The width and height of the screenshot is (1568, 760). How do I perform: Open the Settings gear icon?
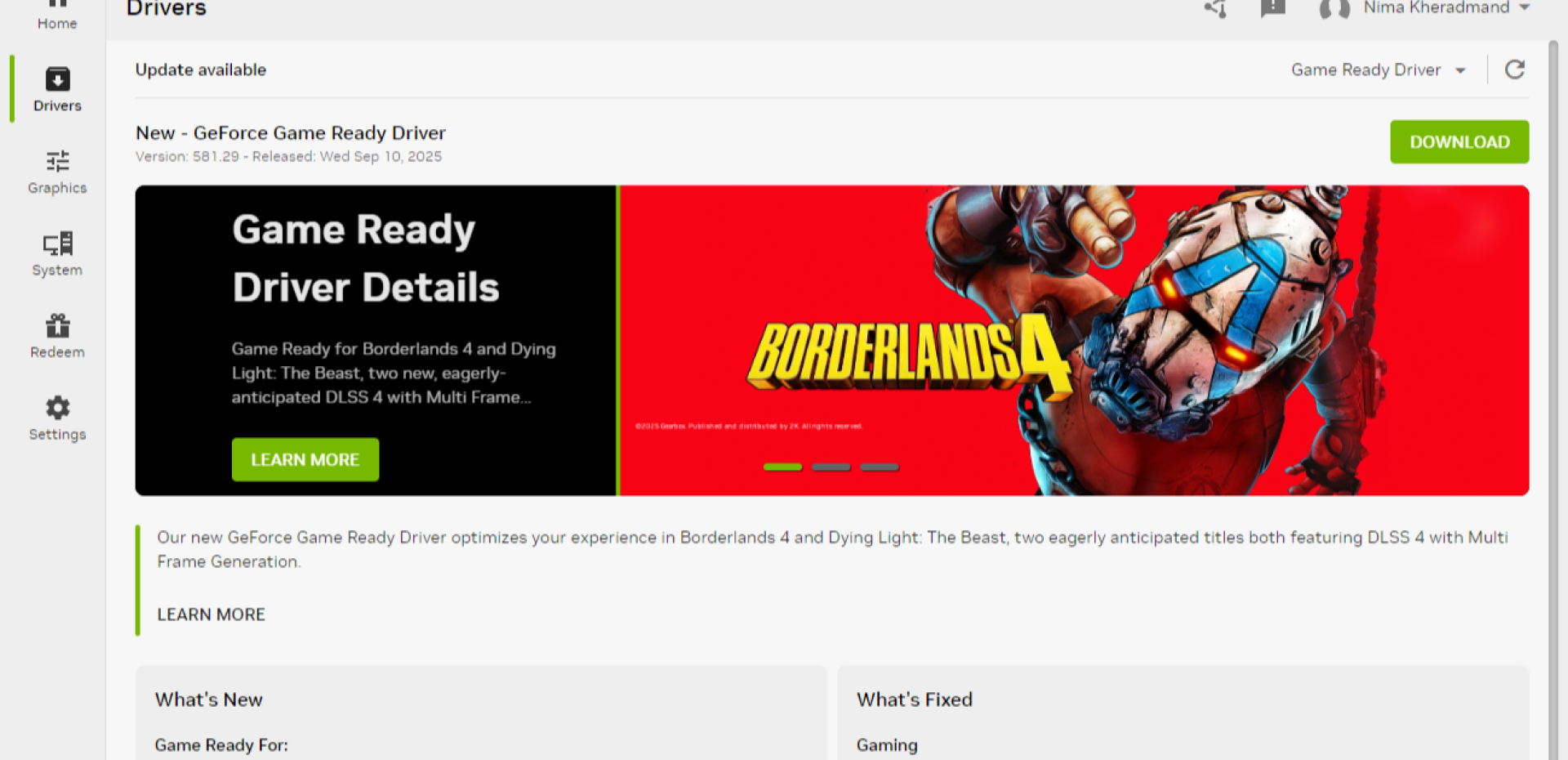tap(57, 407)
